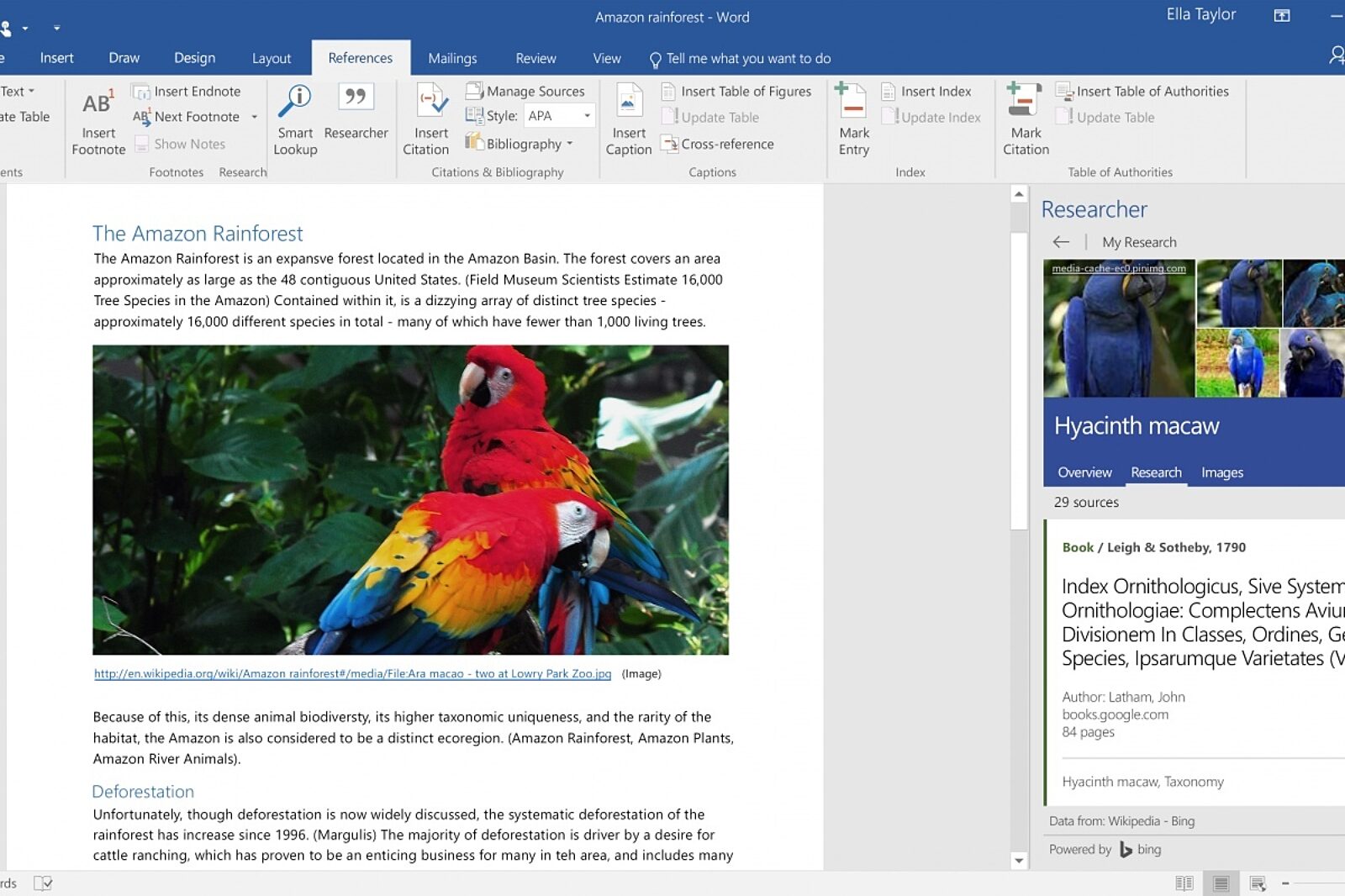Expand Next Footnote dropdown arrow
Viewport: 1345px width, 896px height.
(x=254, y=117)
